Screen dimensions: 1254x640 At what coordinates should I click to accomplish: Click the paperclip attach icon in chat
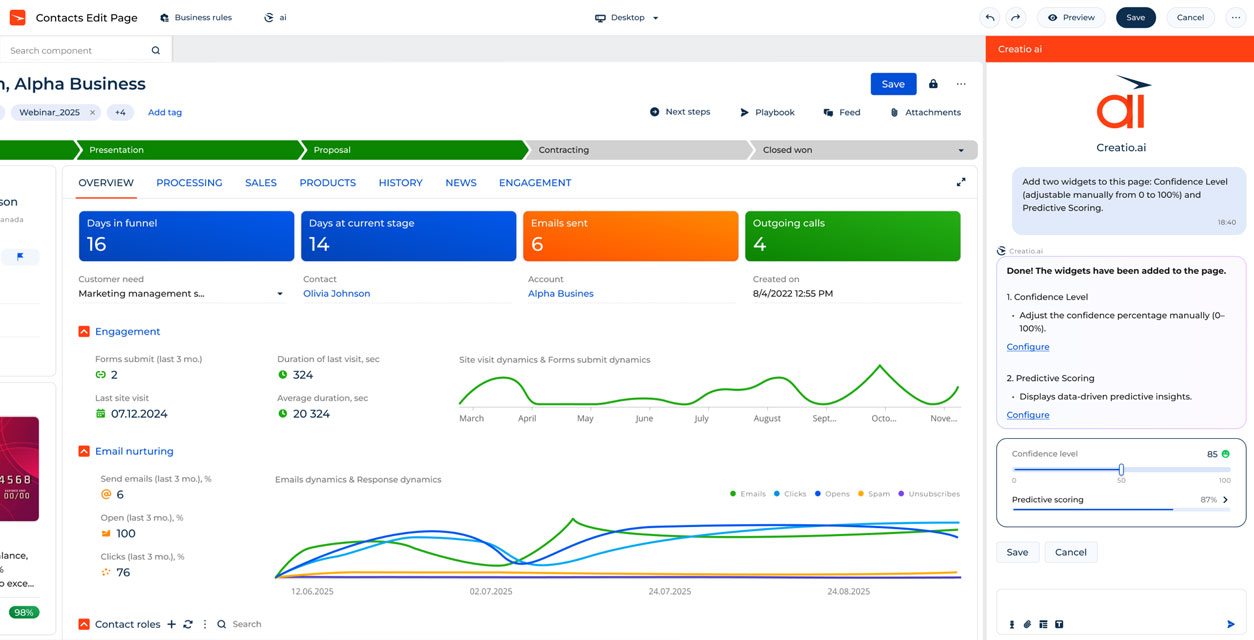[x=1027, y=624]
